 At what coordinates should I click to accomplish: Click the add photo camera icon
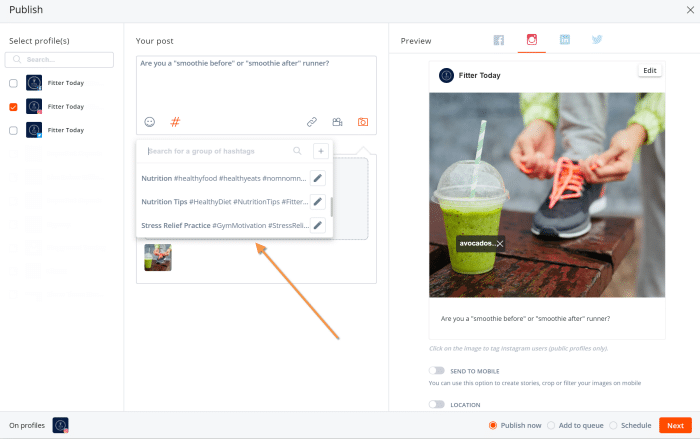click(x=363, y=122)
